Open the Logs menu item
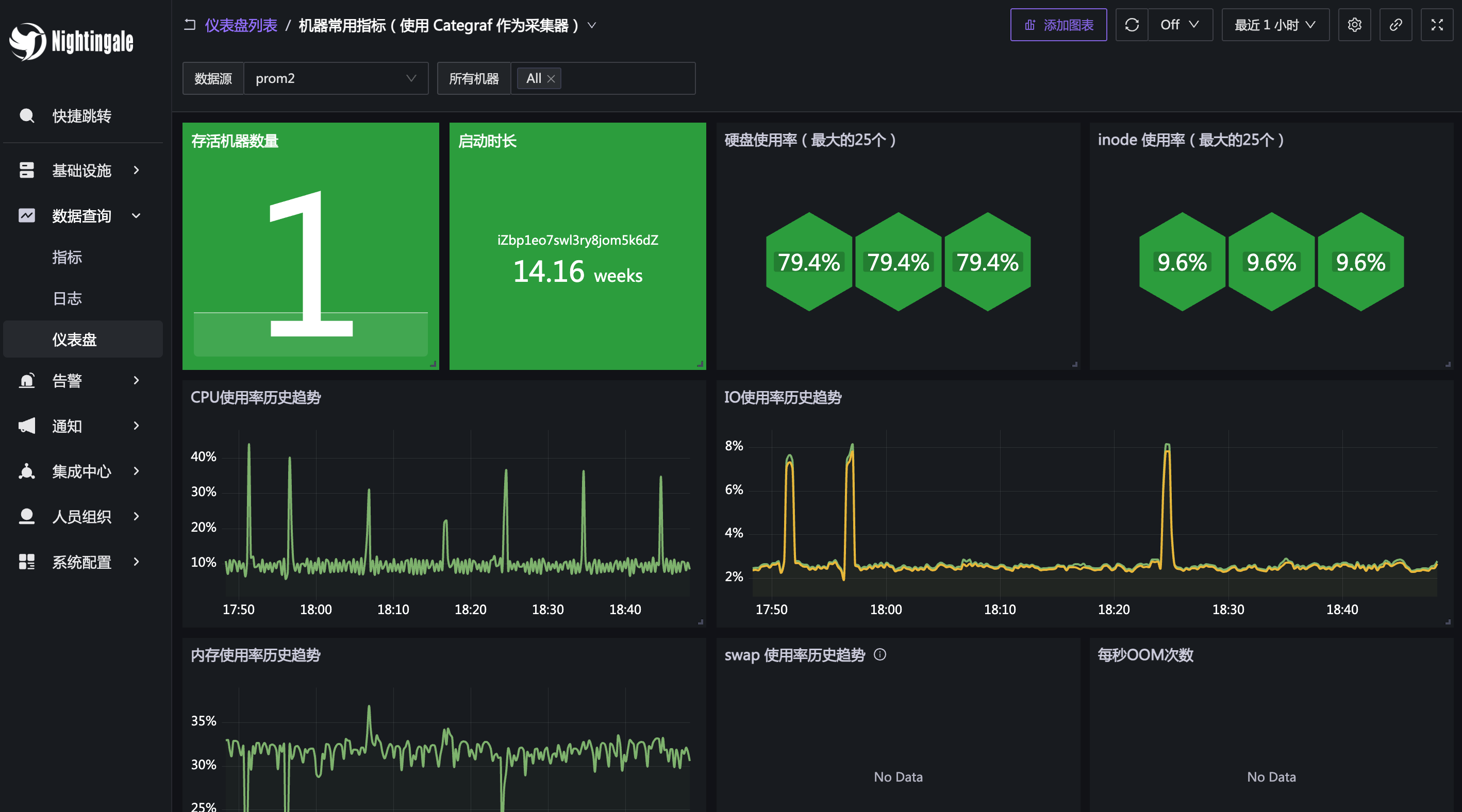This screenshot has width=1462, height=812. click(67, 298)
